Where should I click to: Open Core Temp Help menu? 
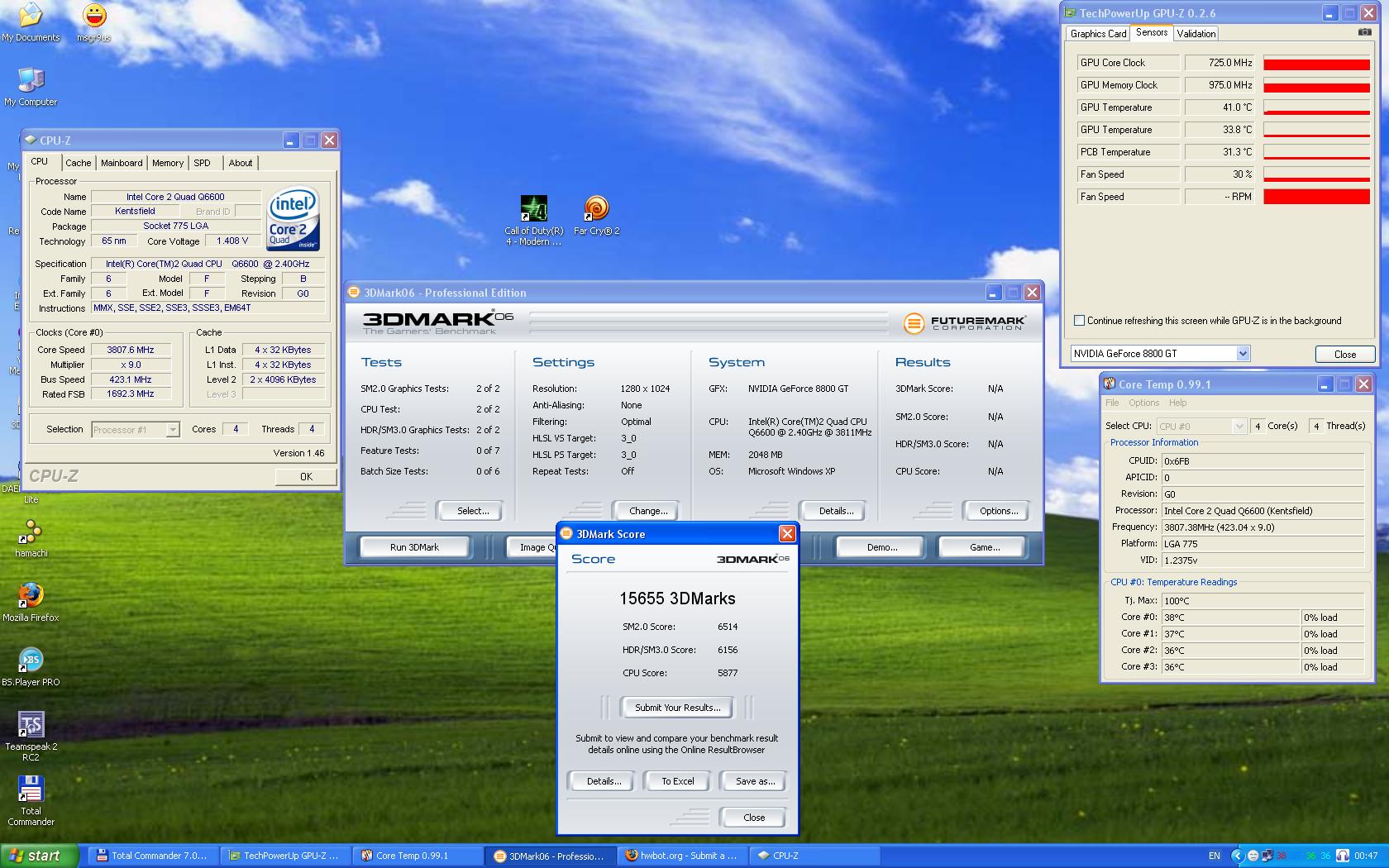(1177, 403)
